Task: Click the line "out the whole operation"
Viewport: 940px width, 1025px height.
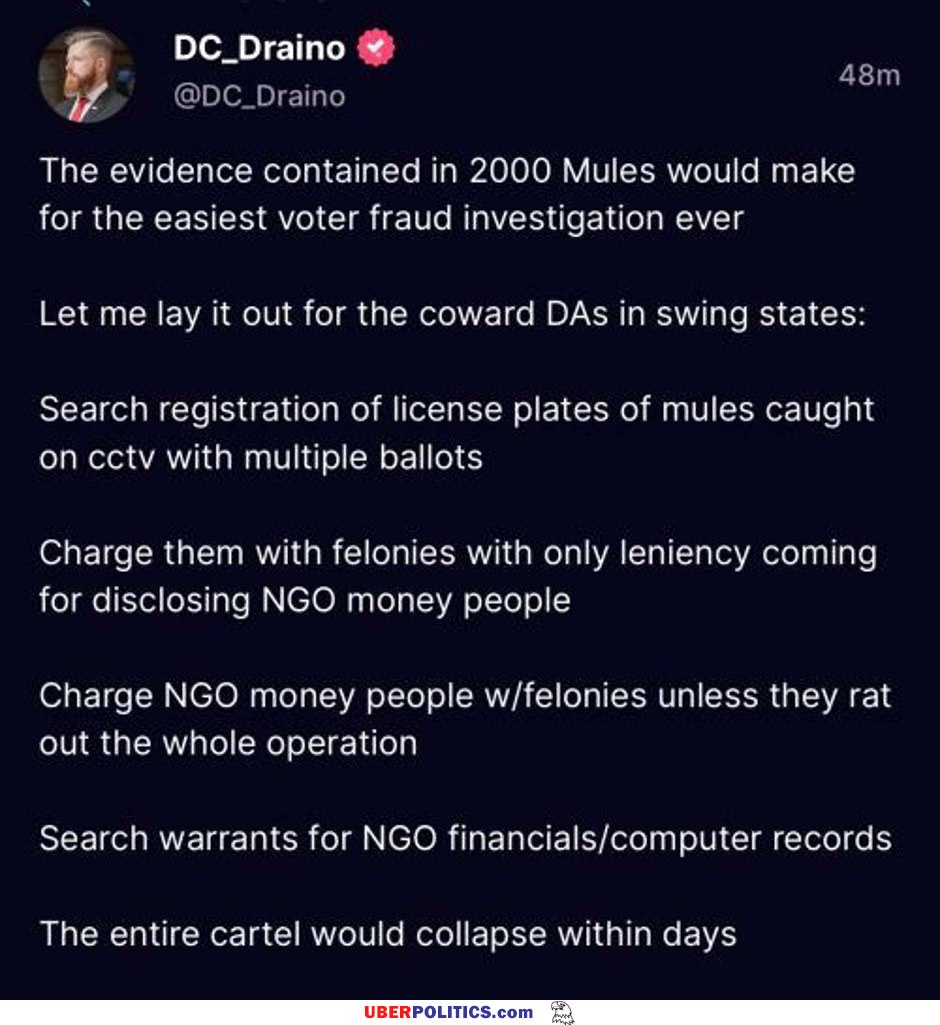Action: [228, 744]
